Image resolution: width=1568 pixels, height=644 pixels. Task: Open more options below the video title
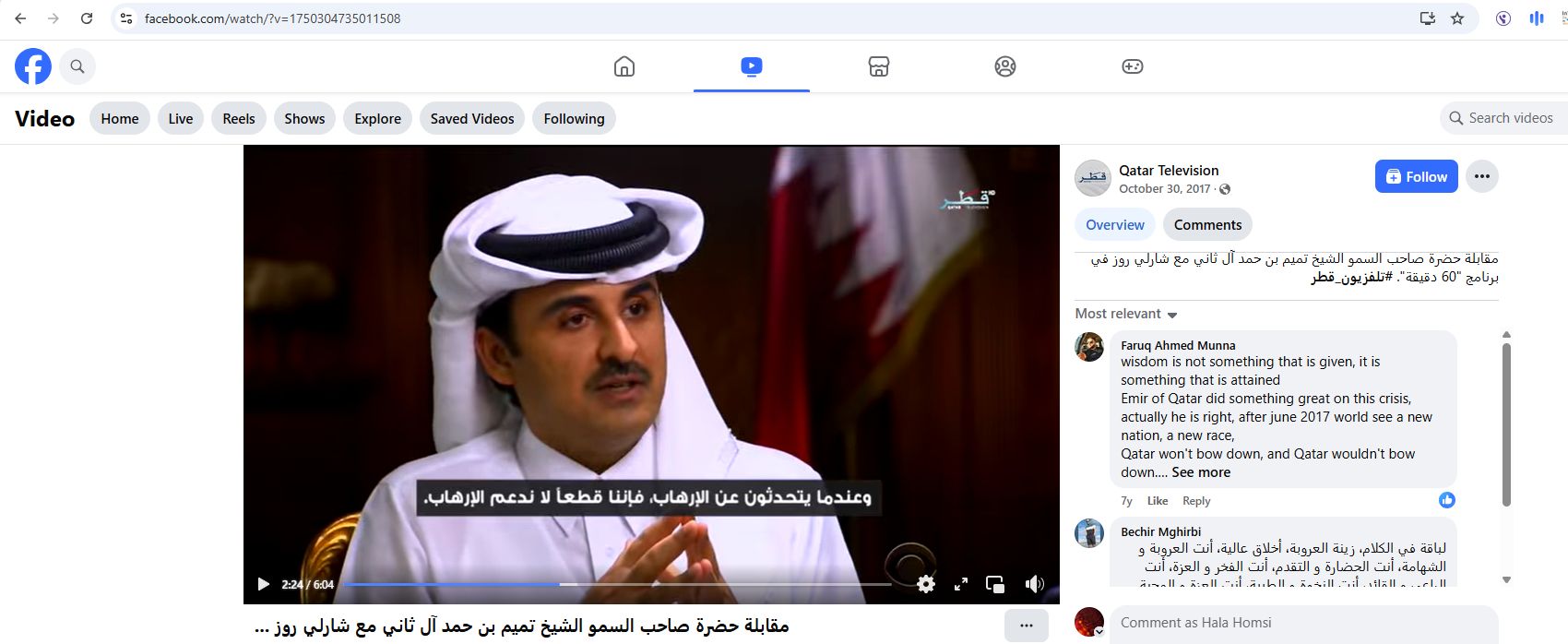tap(1026, 626)
